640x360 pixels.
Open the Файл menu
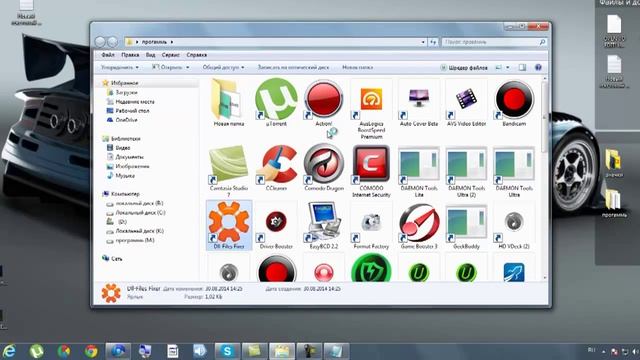pos(108,55)
